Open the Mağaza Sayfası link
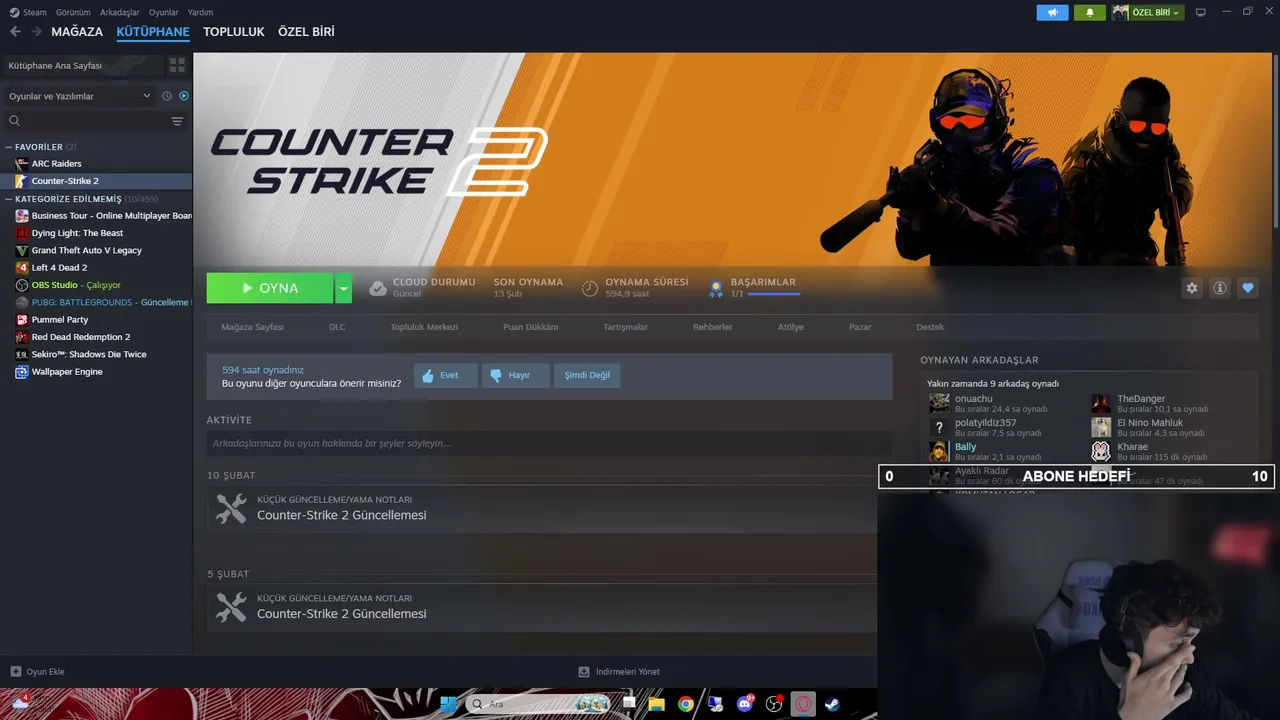 (252, 327)
